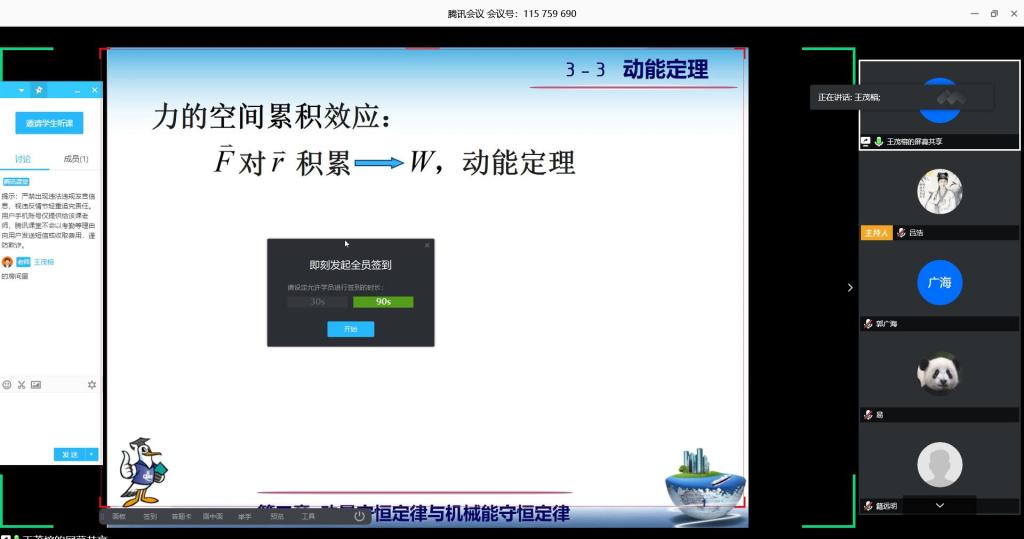Click the send image icon in chat
Viewport: 1024px width, 539px height.
[x=36, y=384]
